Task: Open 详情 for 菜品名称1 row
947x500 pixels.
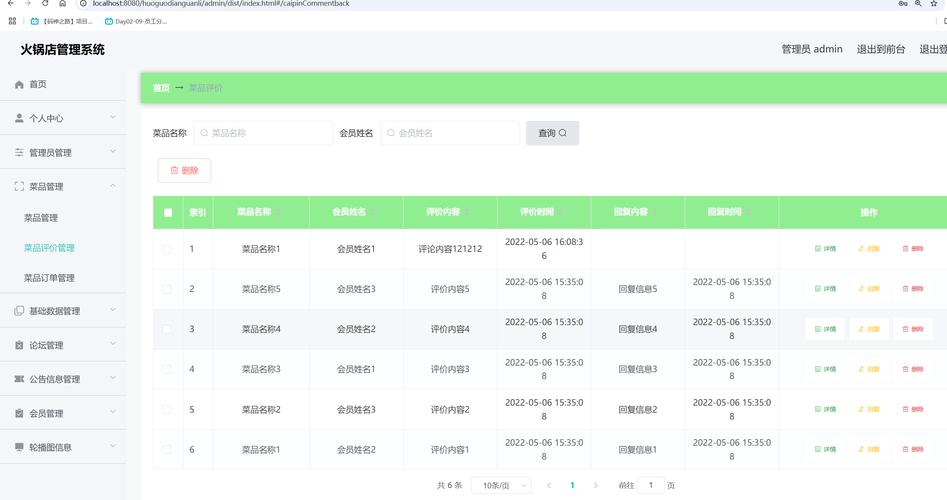Action: pos(825,249)
